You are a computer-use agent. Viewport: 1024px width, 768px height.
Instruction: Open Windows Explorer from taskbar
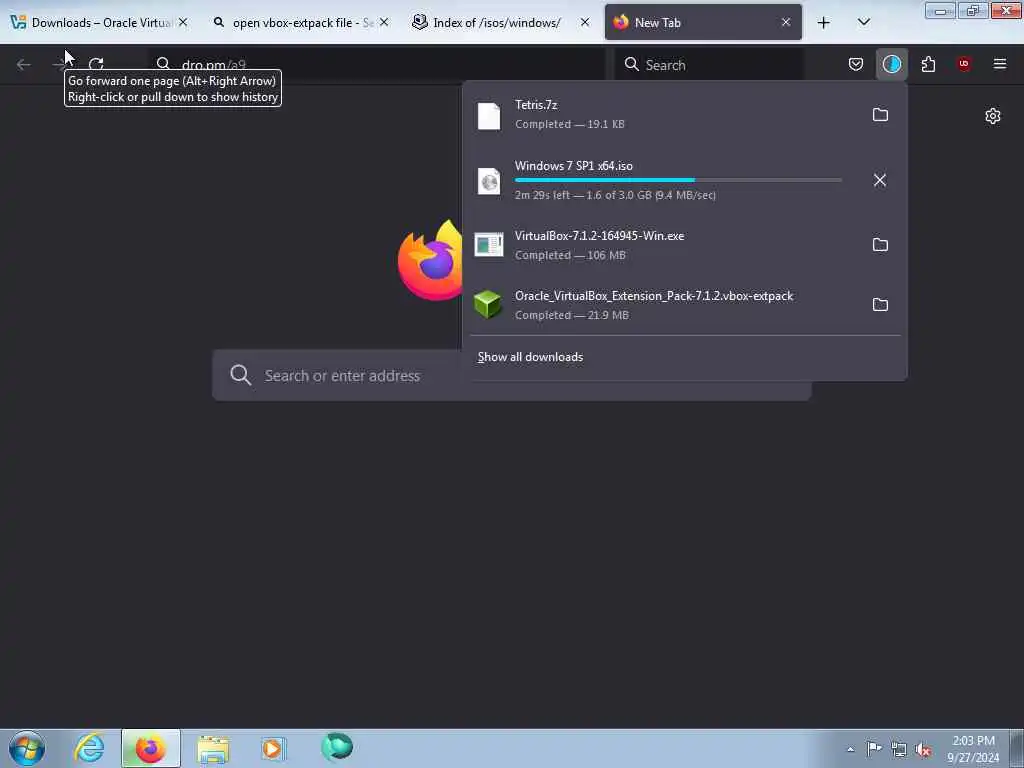213,749
